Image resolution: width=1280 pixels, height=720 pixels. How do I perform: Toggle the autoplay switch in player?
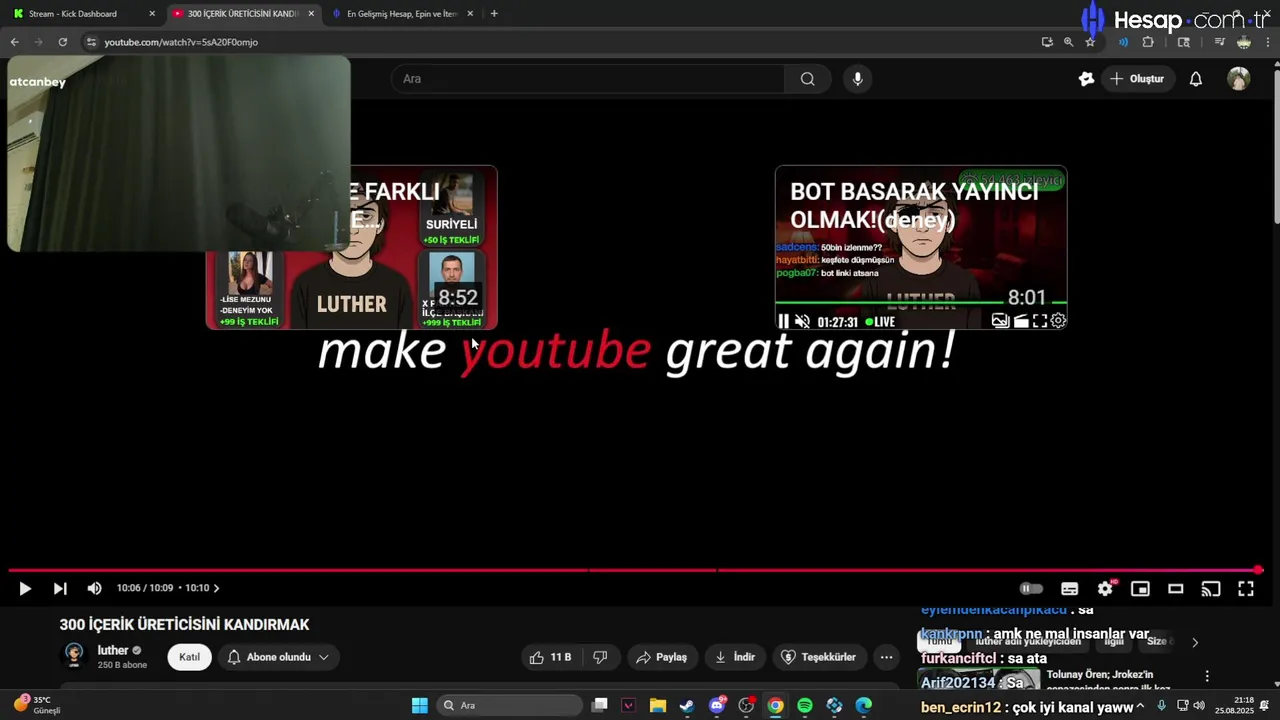pos(1031,589)
